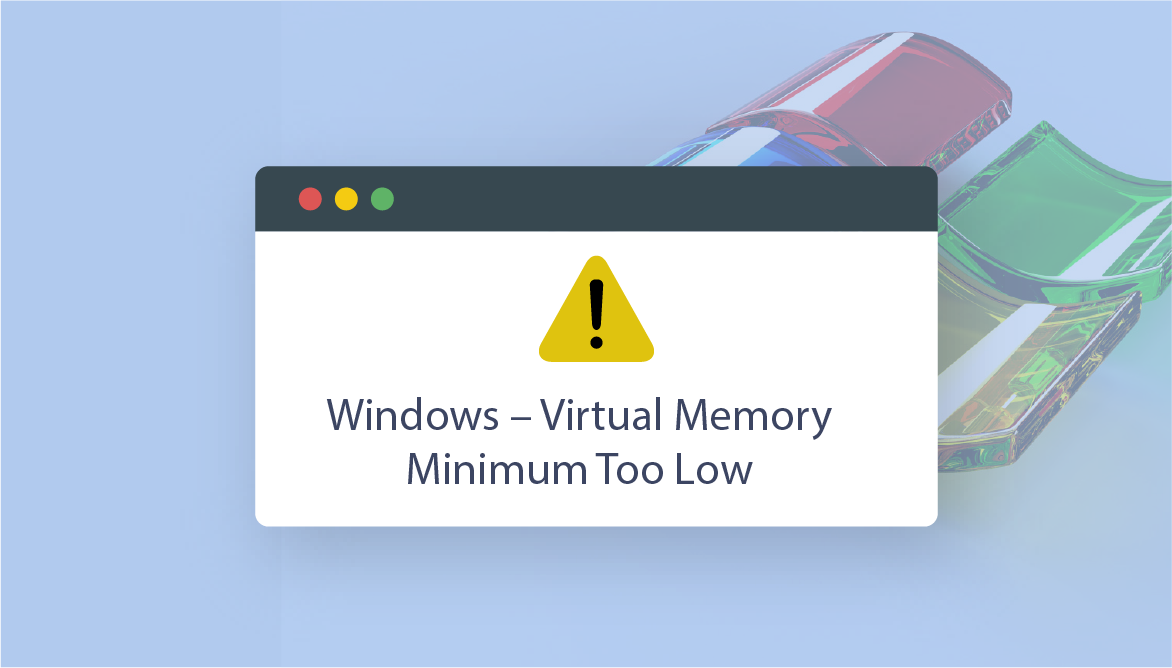
Task: Click the red circle in title bar
Action: (310, 199)
